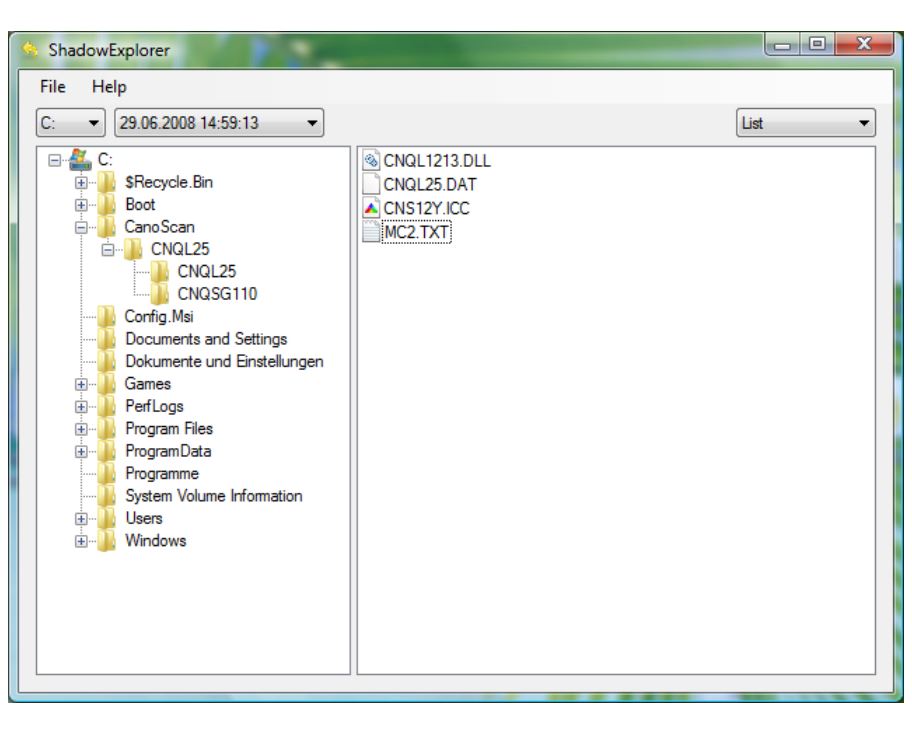Minimize the ShadowExplorer window
This screenshot has width=912, height=742.
[x=782, y=45]
